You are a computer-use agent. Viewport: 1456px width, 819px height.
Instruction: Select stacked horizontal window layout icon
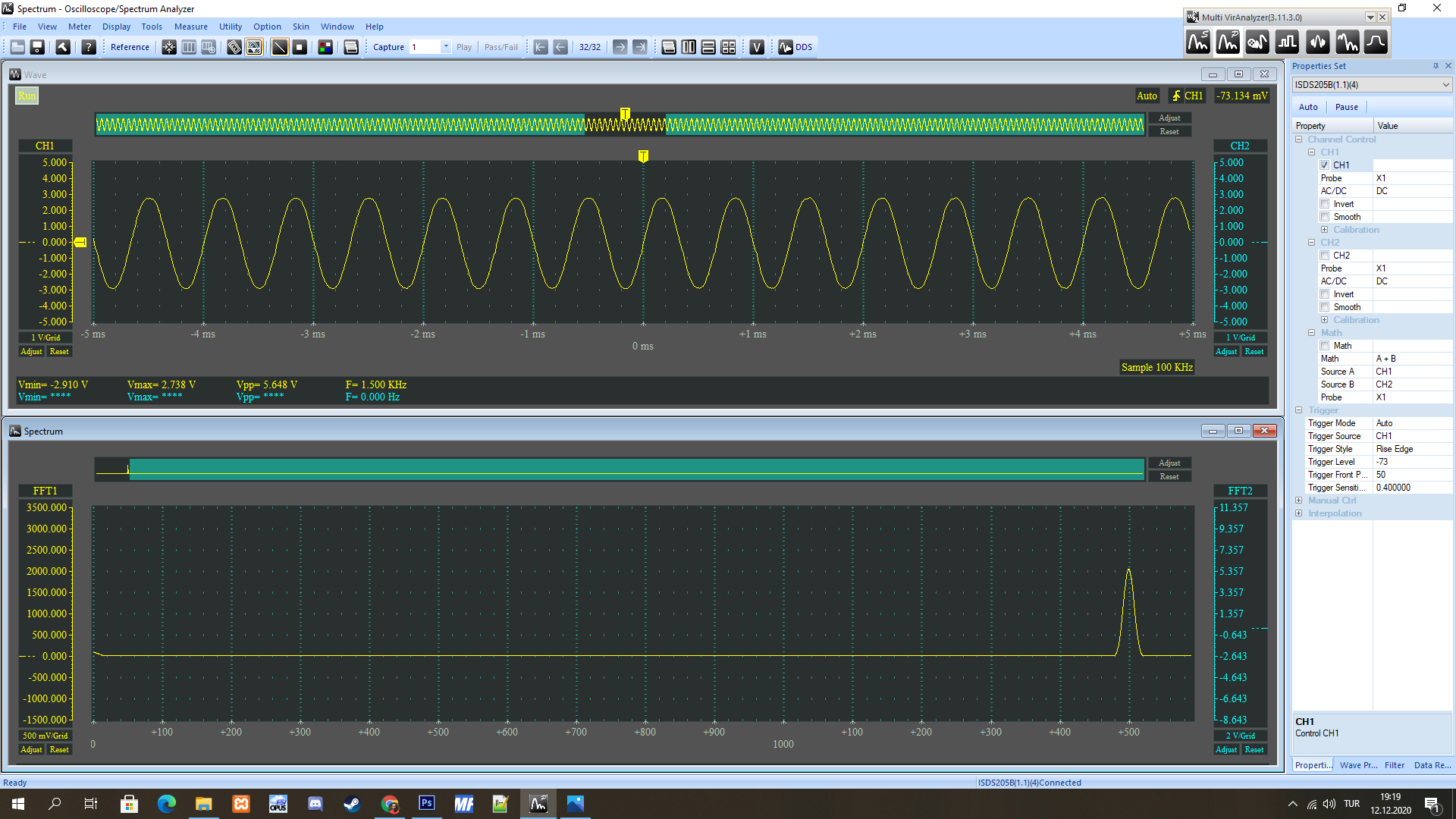[x=708, y=47]
